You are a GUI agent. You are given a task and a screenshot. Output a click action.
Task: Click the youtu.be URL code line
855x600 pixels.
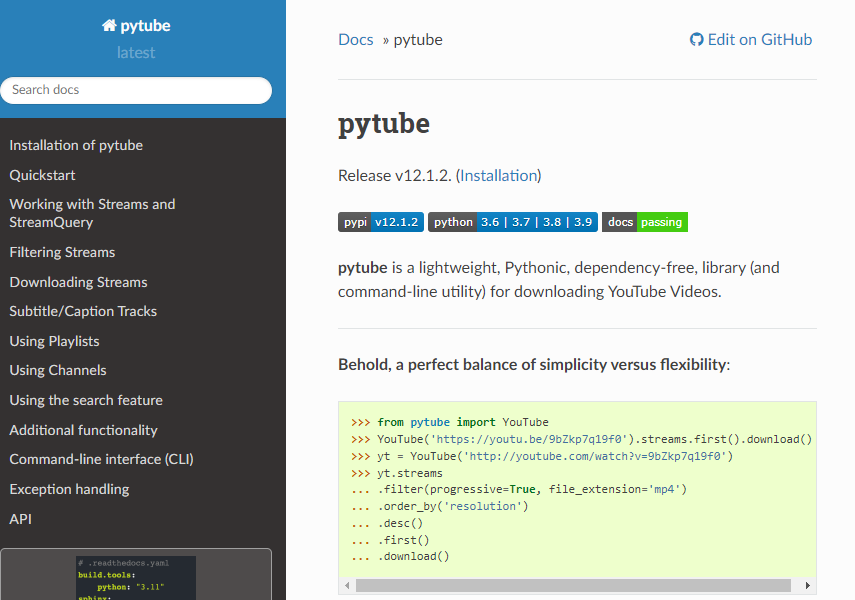tap(582, 439)
